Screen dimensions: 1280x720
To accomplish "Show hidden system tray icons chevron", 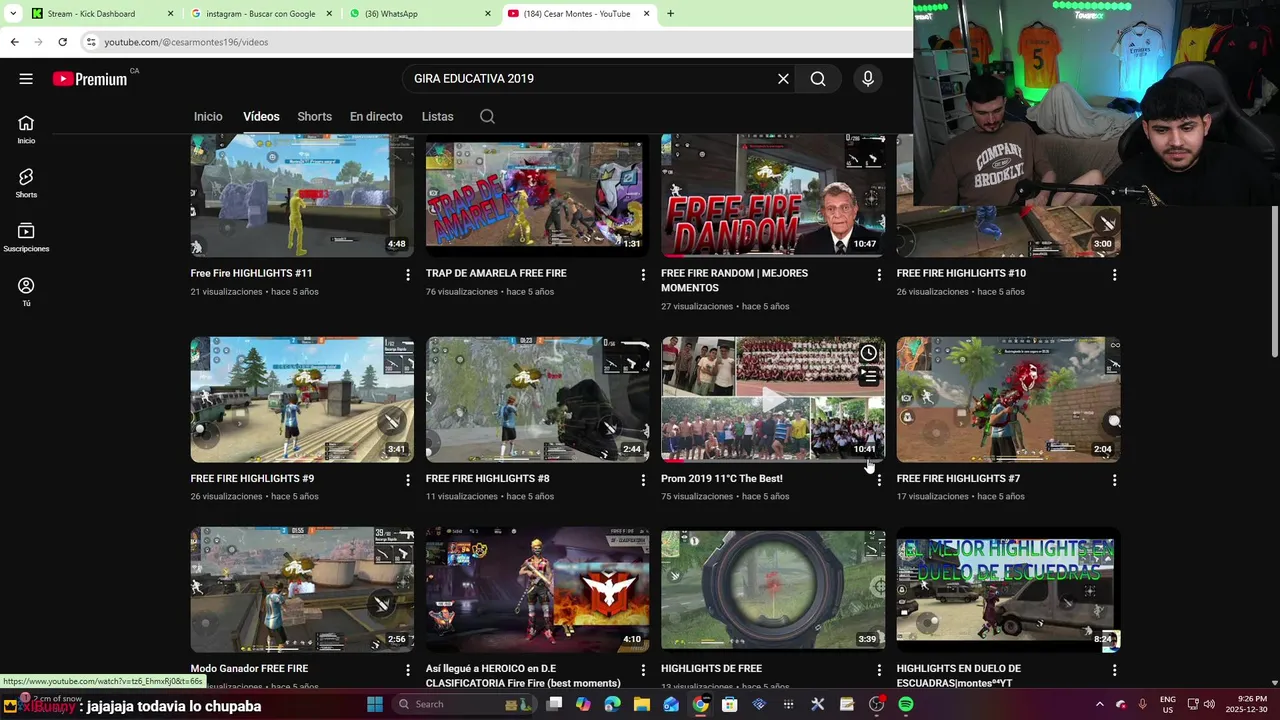I will pyautogui.click(x=1099, y=704).
